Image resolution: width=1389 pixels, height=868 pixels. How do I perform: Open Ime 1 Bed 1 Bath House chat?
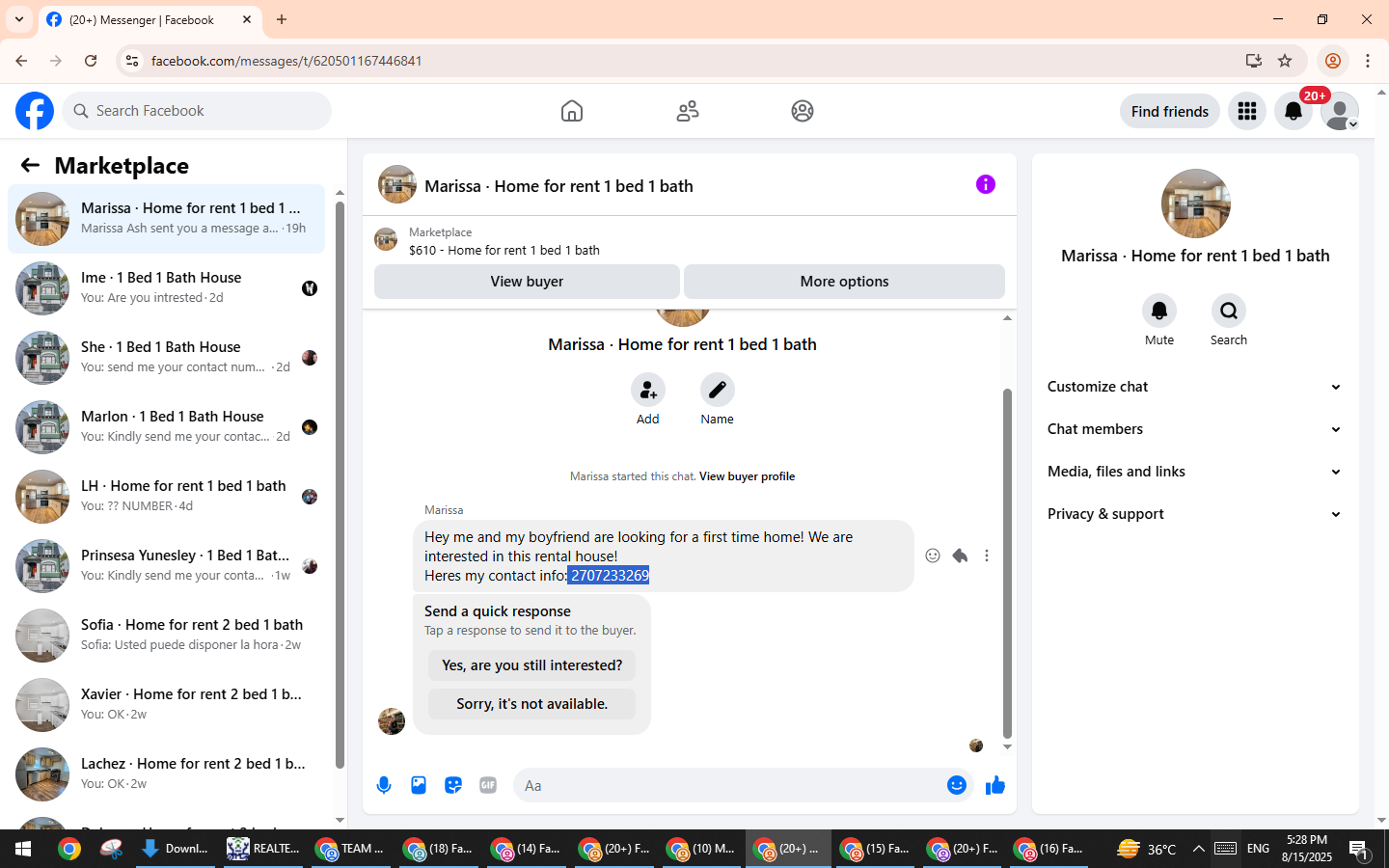(166, 288)
